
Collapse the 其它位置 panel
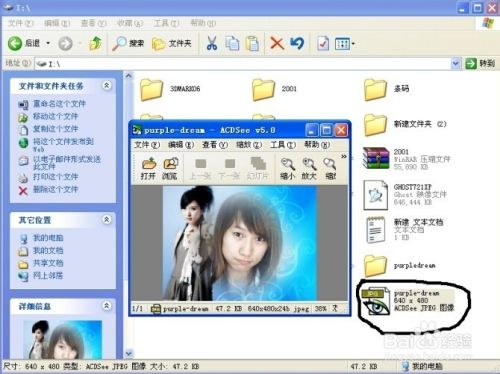[106, 219]
